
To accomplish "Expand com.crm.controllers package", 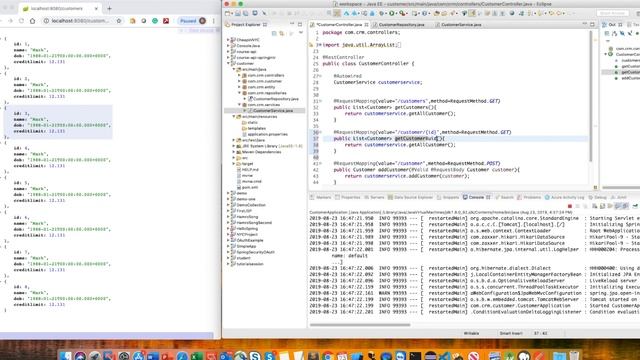I will coord(240,75).
